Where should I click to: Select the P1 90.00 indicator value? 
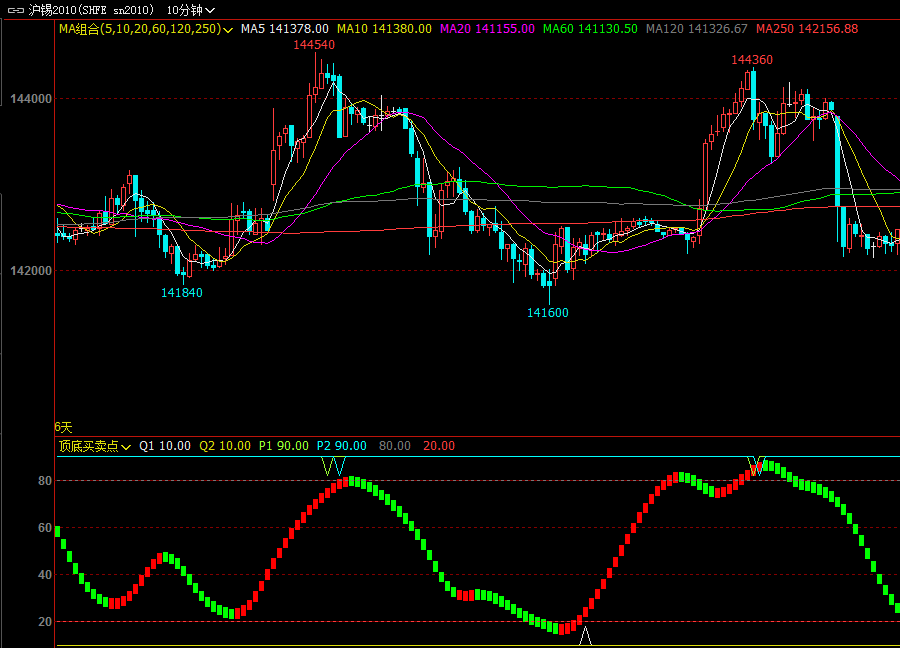coord(284,446)
